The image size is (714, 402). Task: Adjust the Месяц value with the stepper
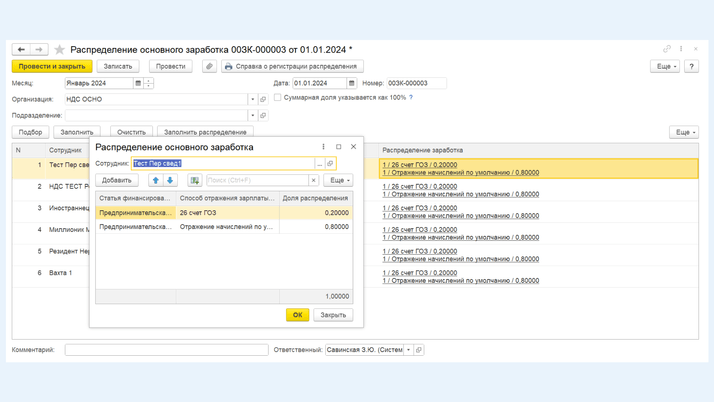149,84
